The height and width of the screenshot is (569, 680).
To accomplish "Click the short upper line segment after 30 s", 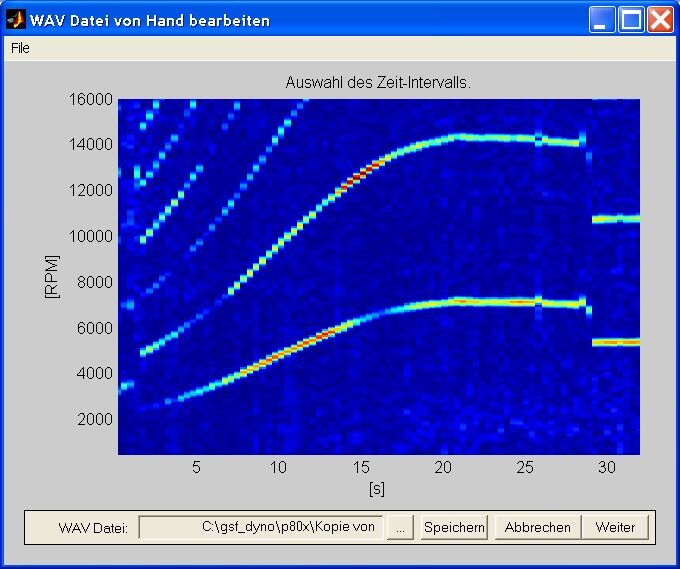I will pos(616,218).
